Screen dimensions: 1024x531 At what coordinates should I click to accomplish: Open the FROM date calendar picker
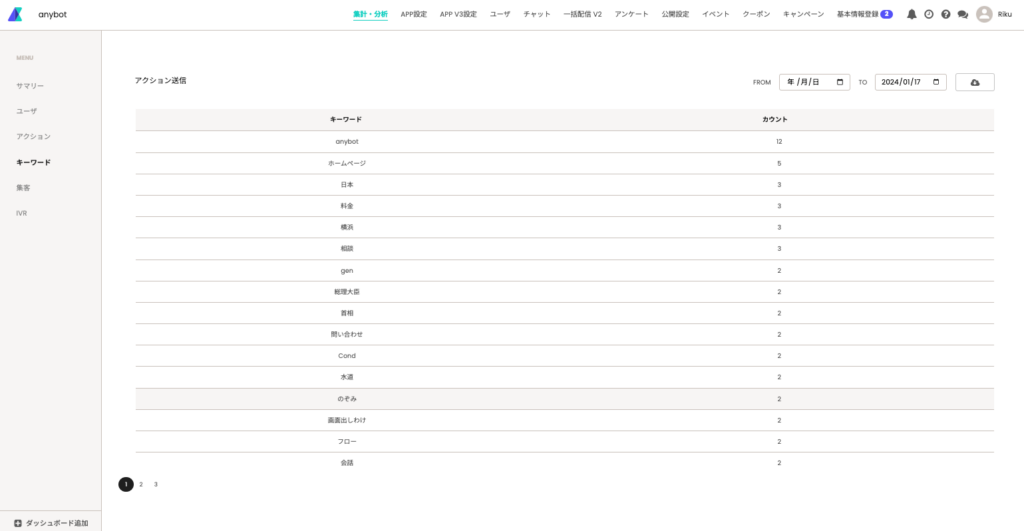tap(841, 82)
